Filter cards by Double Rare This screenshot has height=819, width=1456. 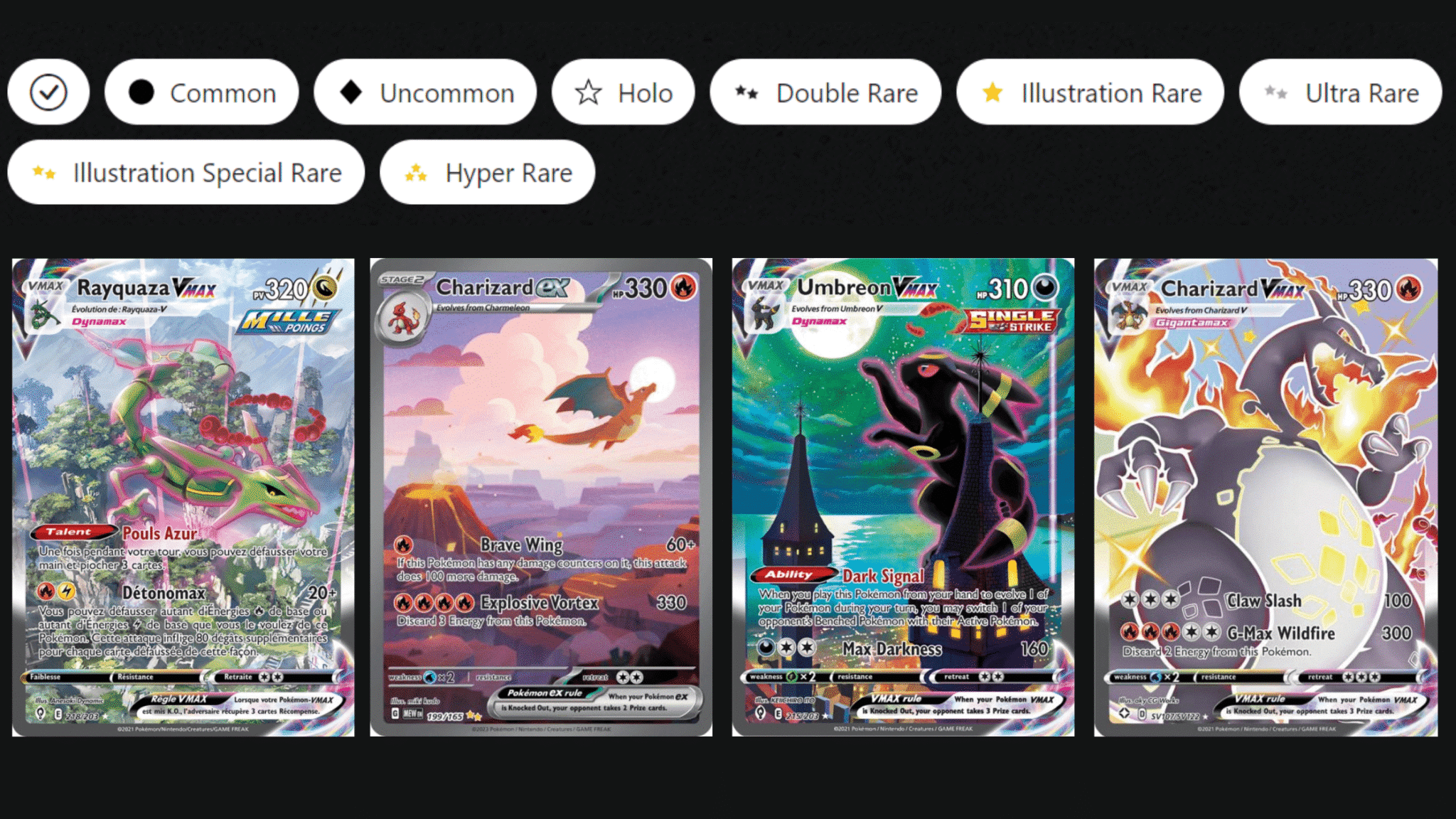[x=825, y=92]
